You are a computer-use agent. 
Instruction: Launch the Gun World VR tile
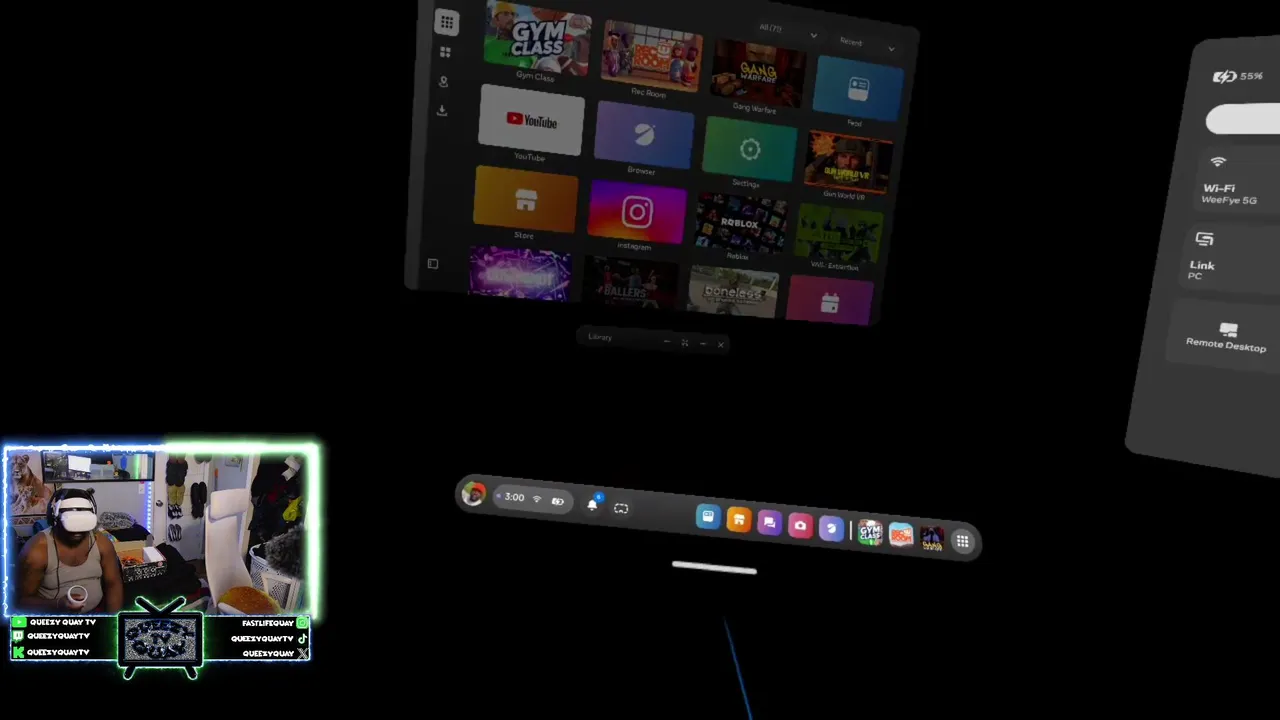pyautogui.click(x=849, y=161)
